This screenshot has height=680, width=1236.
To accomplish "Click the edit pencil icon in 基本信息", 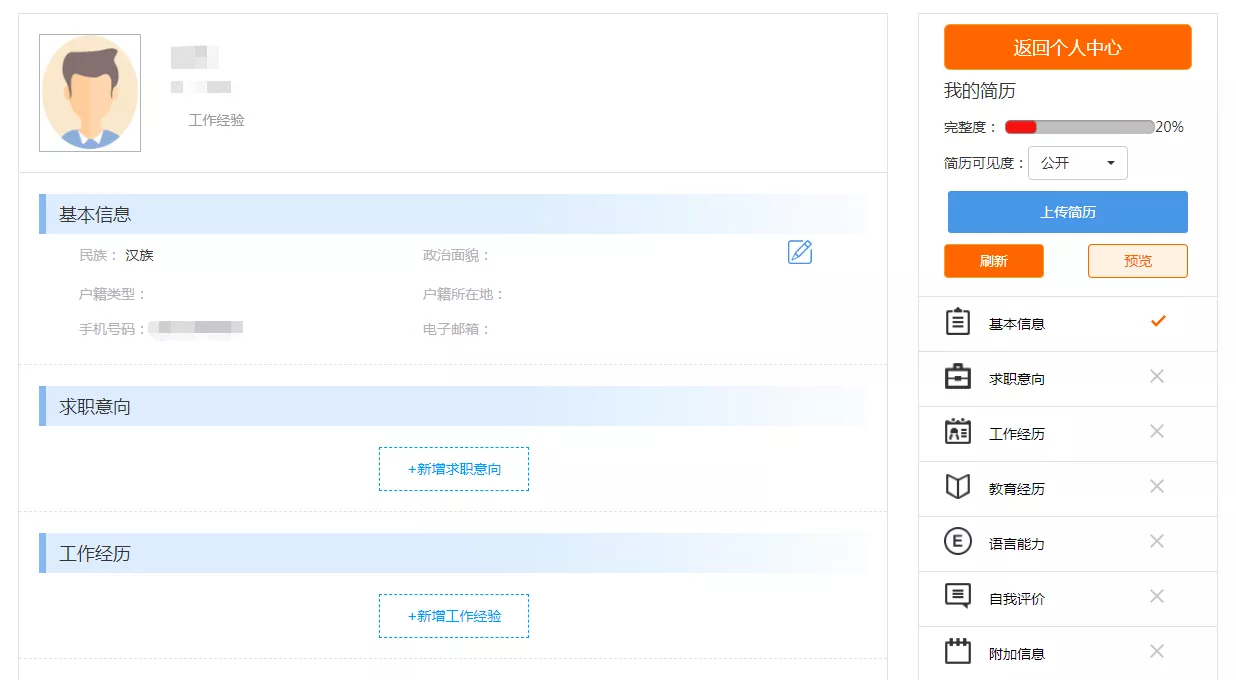I will click(800, 252).
